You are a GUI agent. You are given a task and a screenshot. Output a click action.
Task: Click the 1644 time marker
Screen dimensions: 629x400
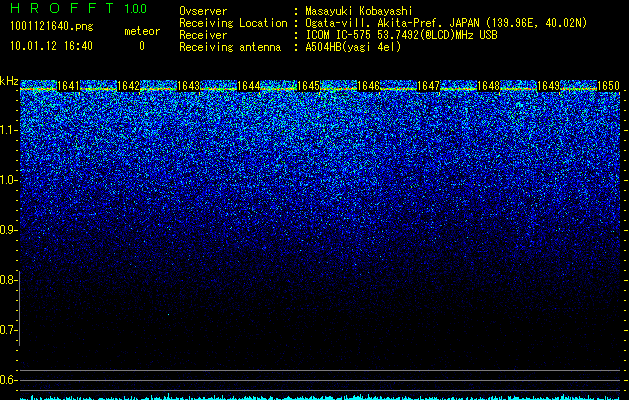tap(249, 86)
